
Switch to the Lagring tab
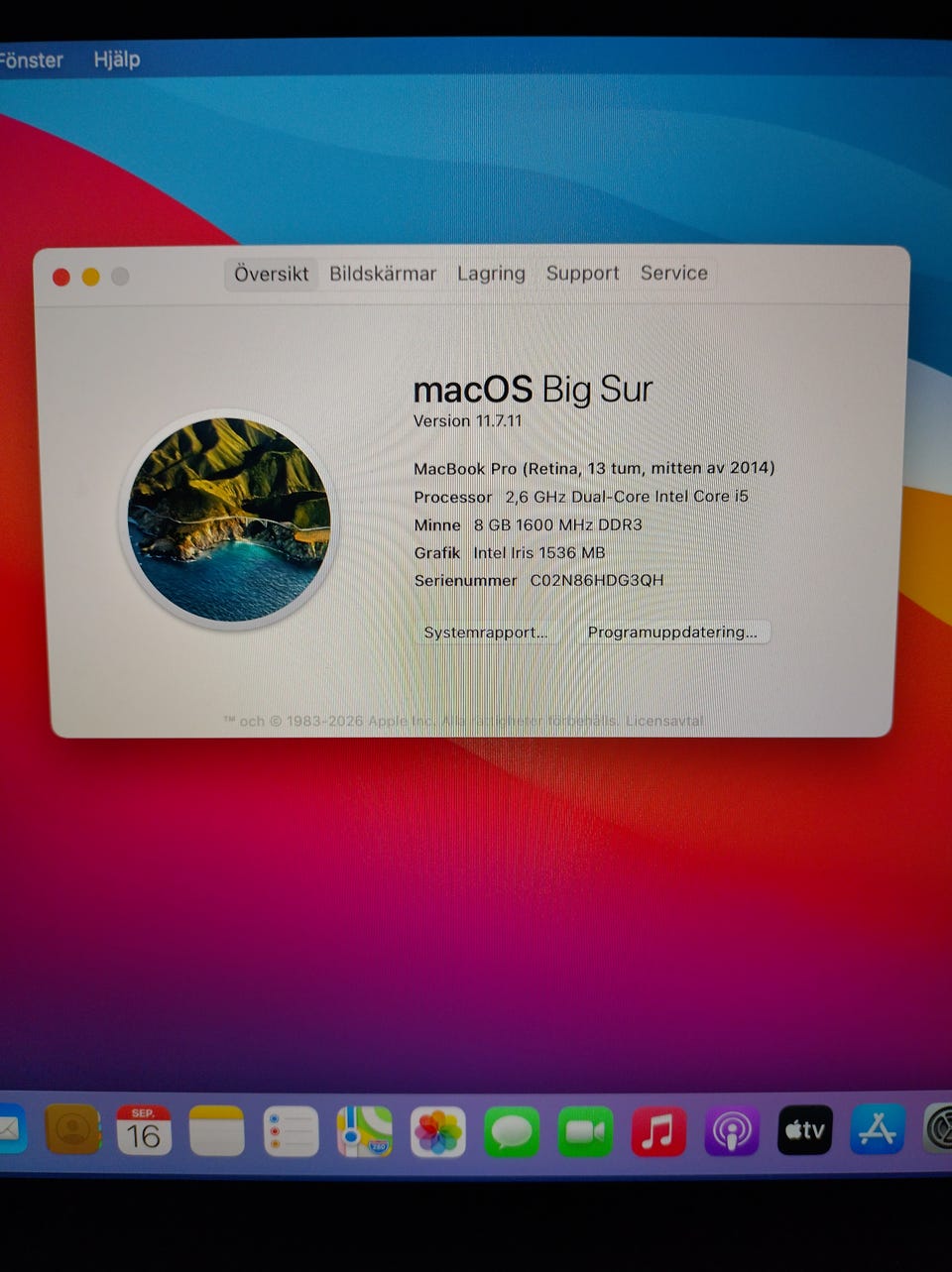tap(491, 274)
